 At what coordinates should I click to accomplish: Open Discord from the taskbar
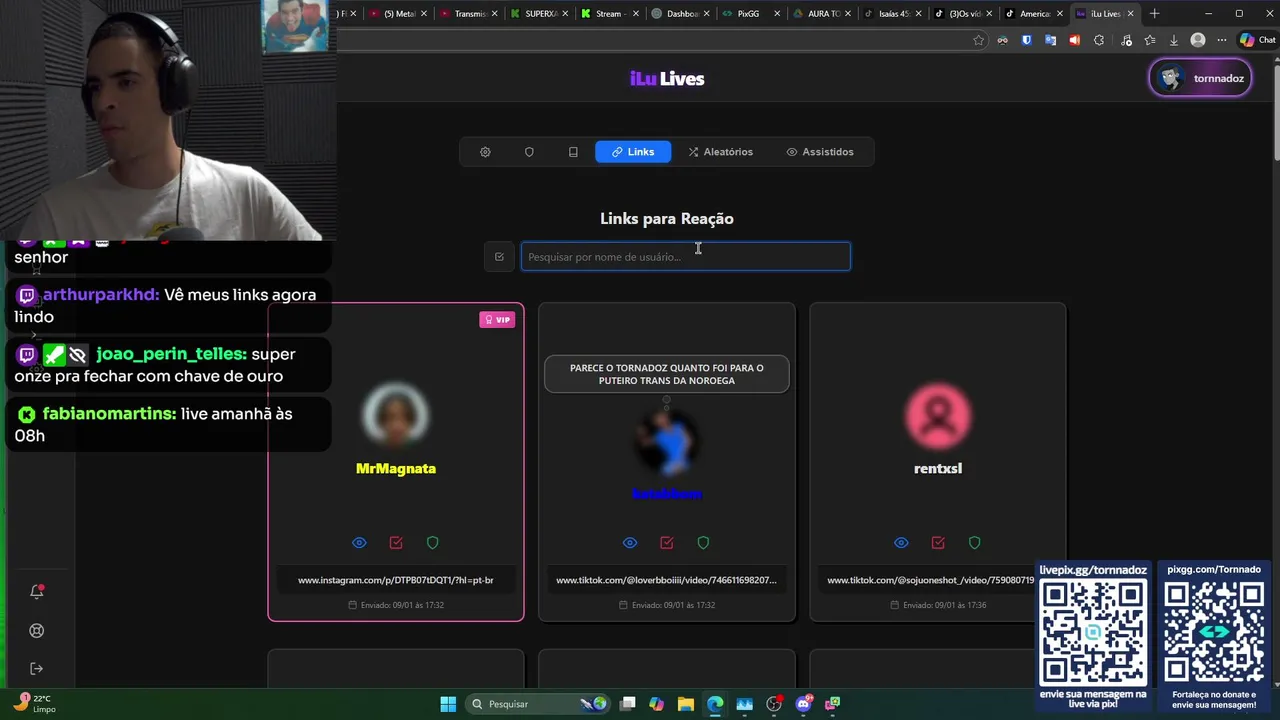803,704
